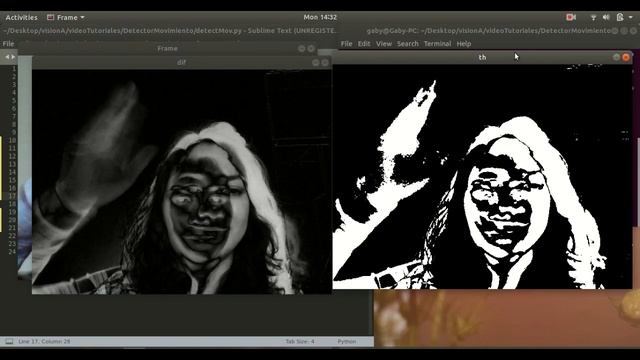This screenshot has width=640, height=360.
Task: Click the 'dif' window title bar
Action: [x=181, y=62]
